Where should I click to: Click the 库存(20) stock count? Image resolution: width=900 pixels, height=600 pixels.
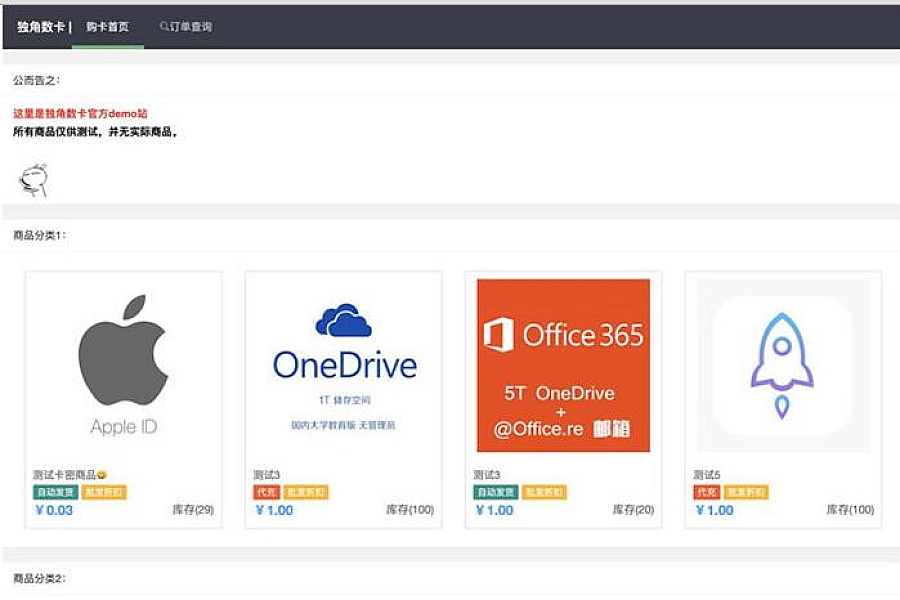[633, 509]
